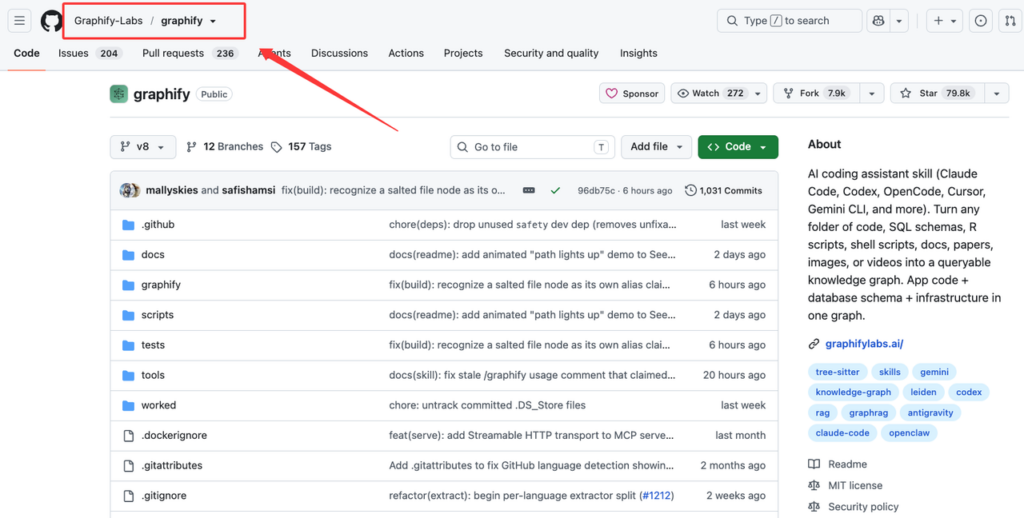Select the claude-code topic tag
The image size is (1024, 518).
click(842, 432)
